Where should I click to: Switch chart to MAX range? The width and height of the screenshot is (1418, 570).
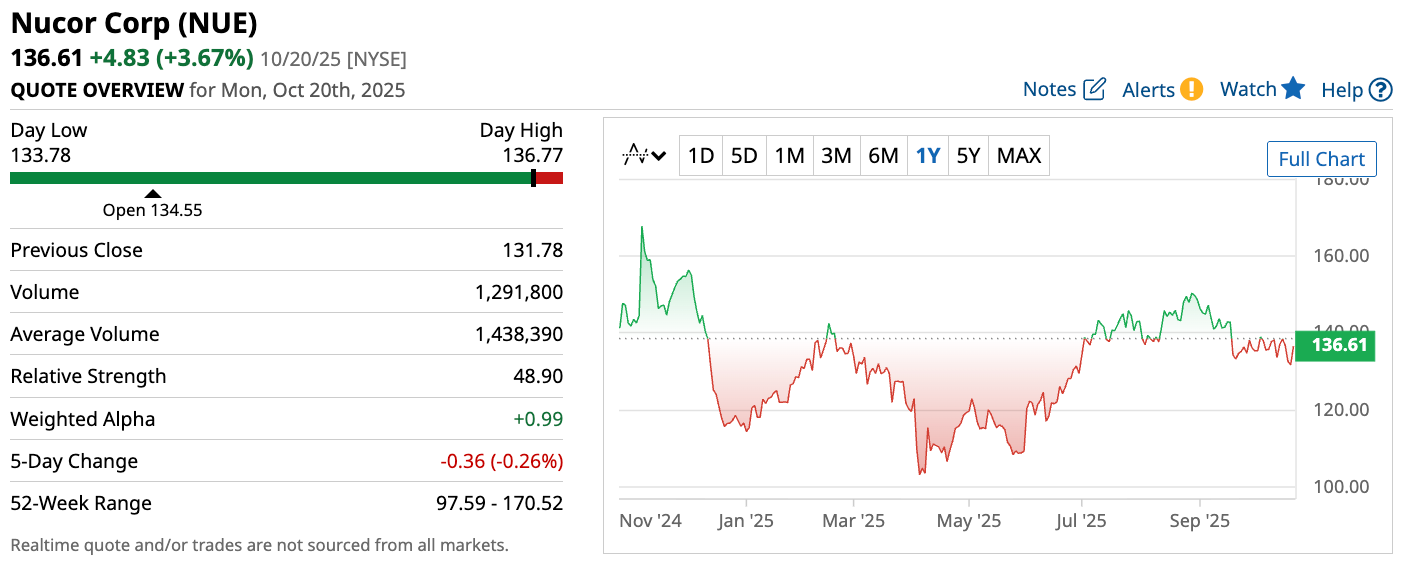1019,156
